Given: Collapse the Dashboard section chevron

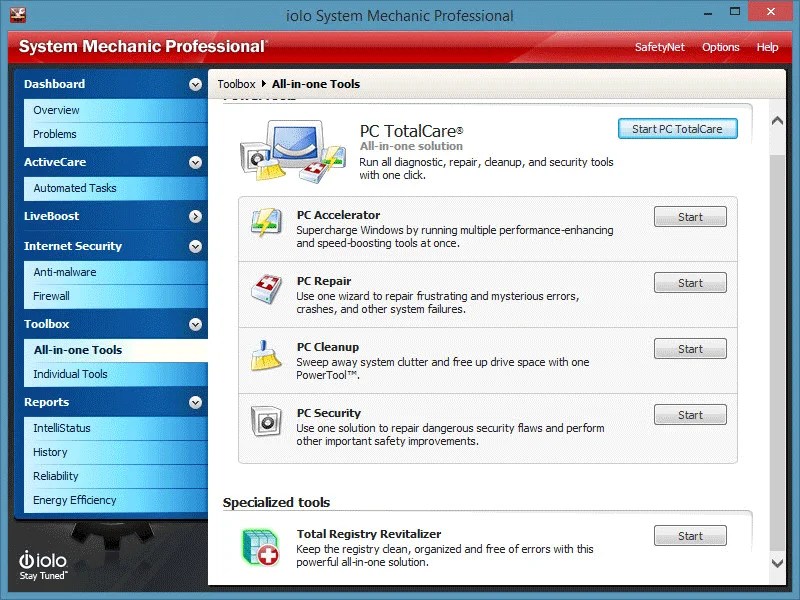Looking at the screenshot, I should click(195, 84).
